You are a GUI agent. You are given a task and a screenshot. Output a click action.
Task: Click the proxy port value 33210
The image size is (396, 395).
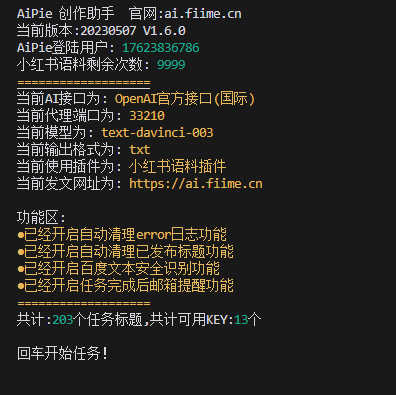pyautogui.click(x=147, y=116)
